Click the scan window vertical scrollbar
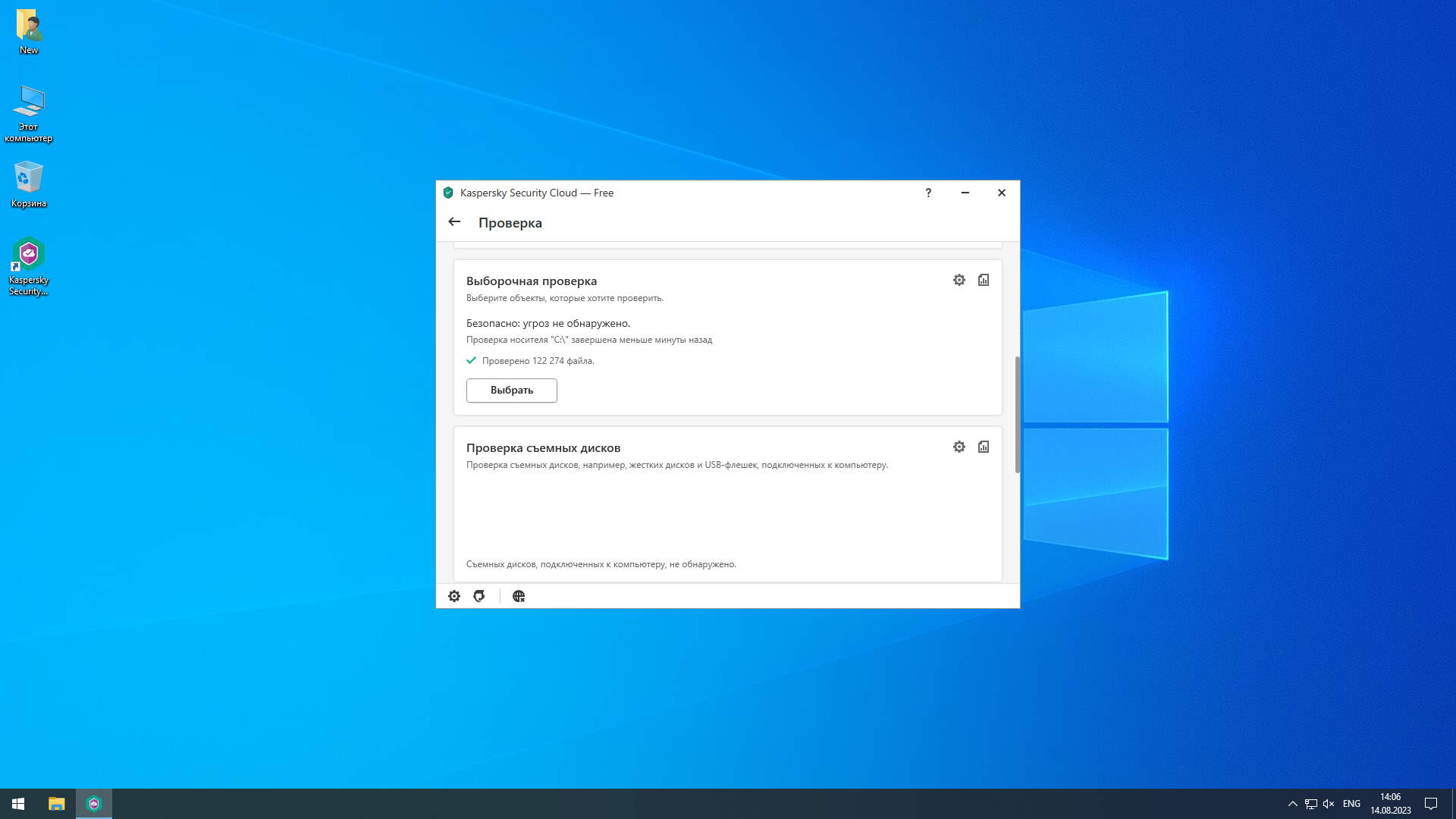Viewport: 1456px width, 819px height. point(1017,413)
